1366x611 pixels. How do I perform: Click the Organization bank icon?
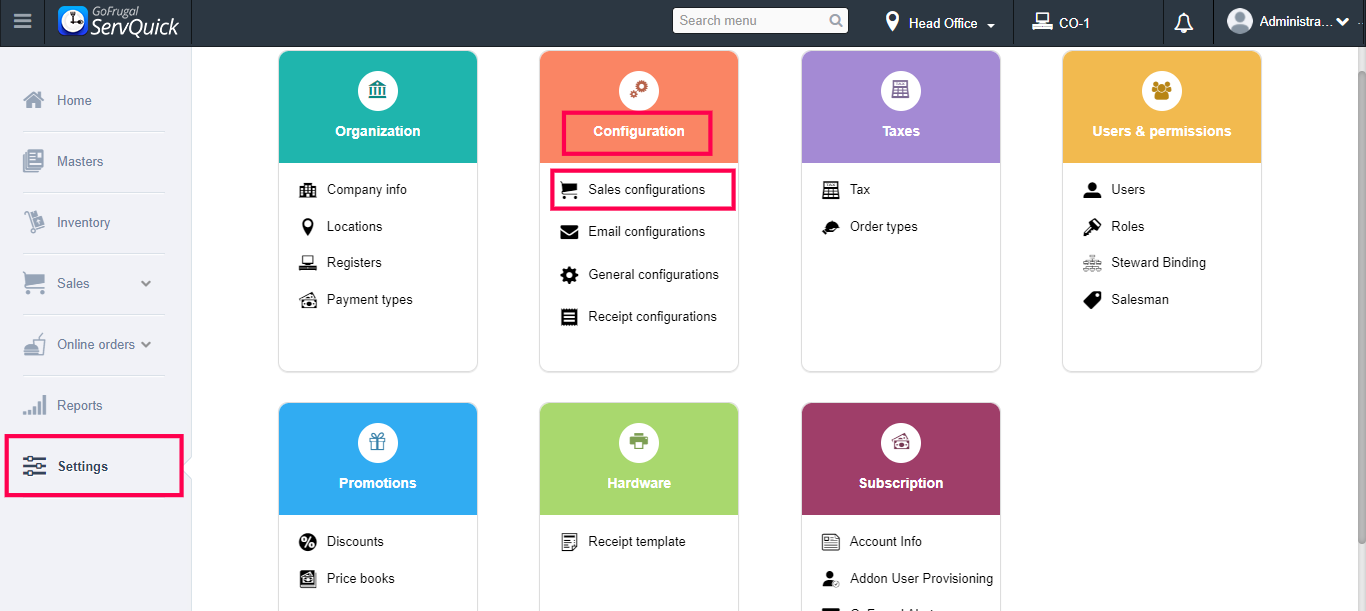tap(378, 91)
